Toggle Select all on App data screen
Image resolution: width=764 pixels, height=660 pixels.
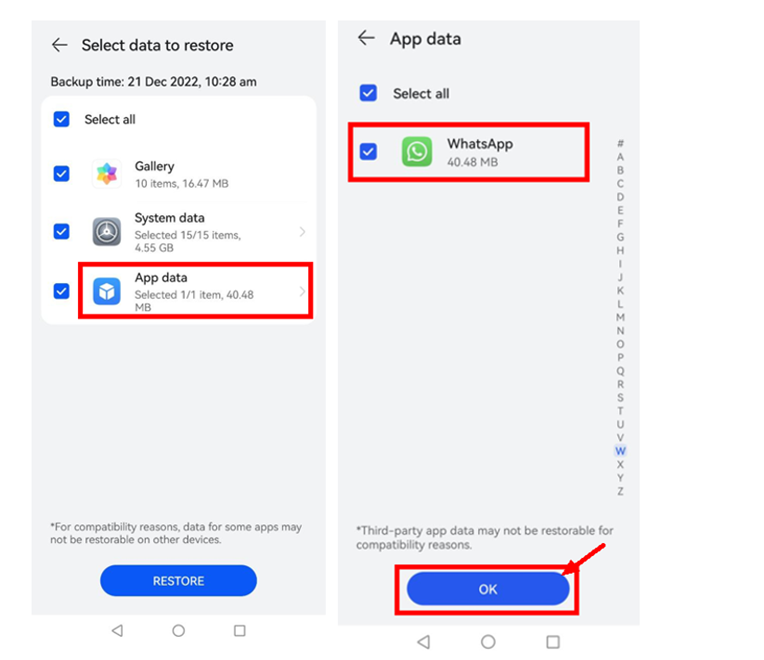click(x=368, y=93)
